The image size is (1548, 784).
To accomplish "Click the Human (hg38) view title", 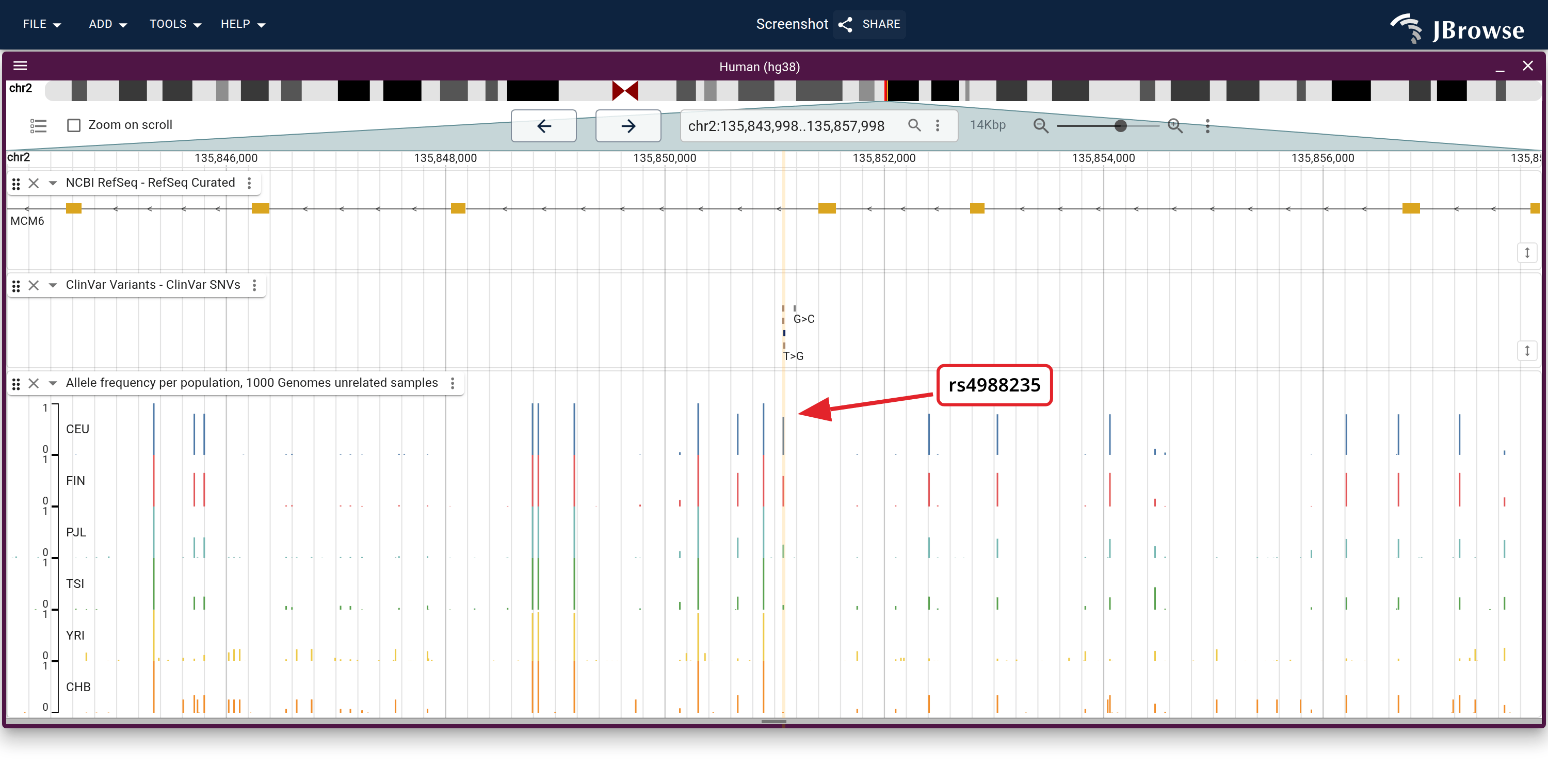I will click(760, 67).
